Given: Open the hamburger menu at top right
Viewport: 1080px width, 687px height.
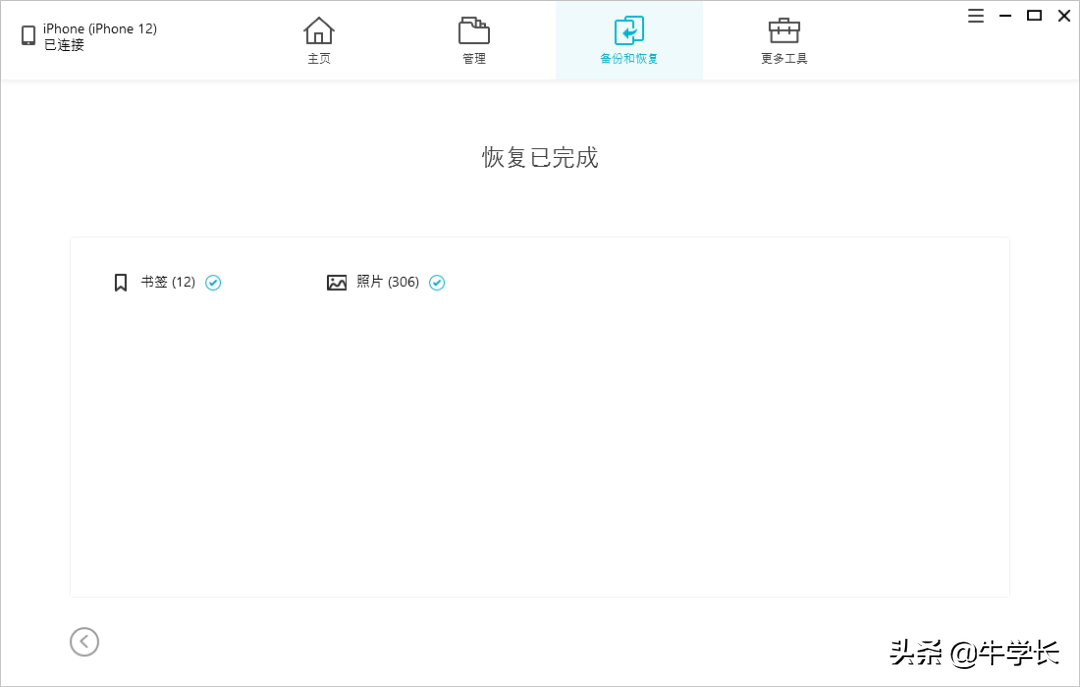Looking at the screenshot, I should pyautogui.click(x=975, y=15).
